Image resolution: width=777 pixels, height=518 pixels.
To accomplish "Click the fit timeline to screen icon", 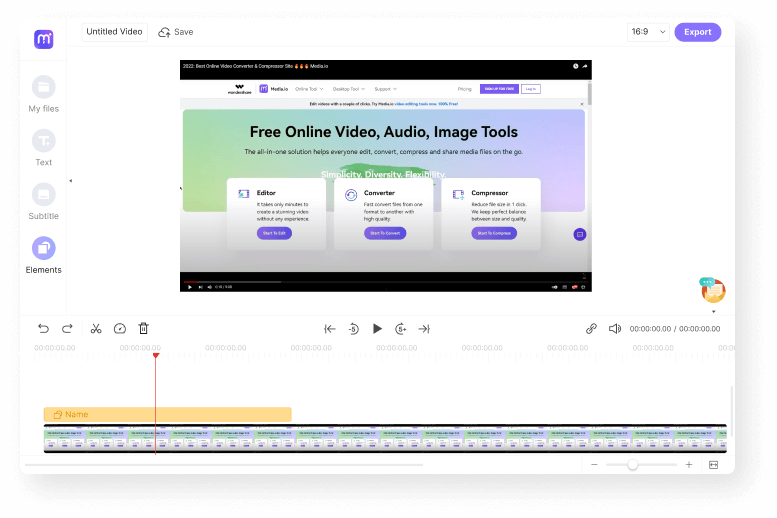I will pos(714,464).
